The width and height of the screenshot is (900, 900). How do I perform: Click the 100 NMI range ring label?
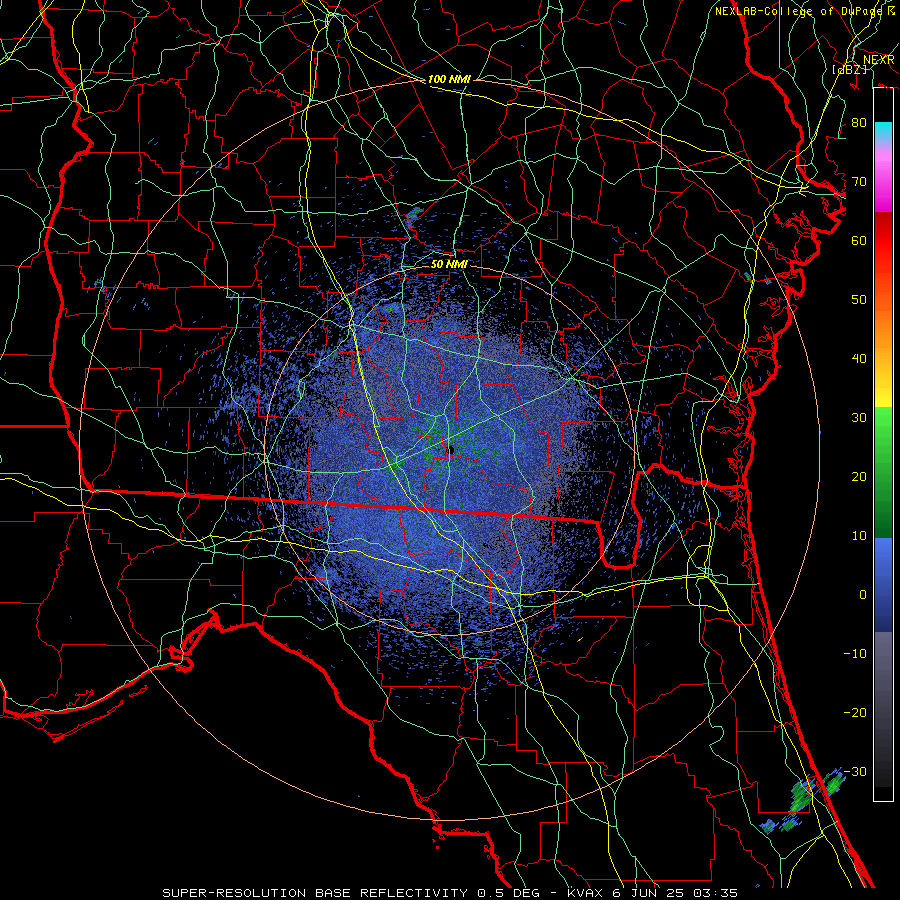[449, 79]
